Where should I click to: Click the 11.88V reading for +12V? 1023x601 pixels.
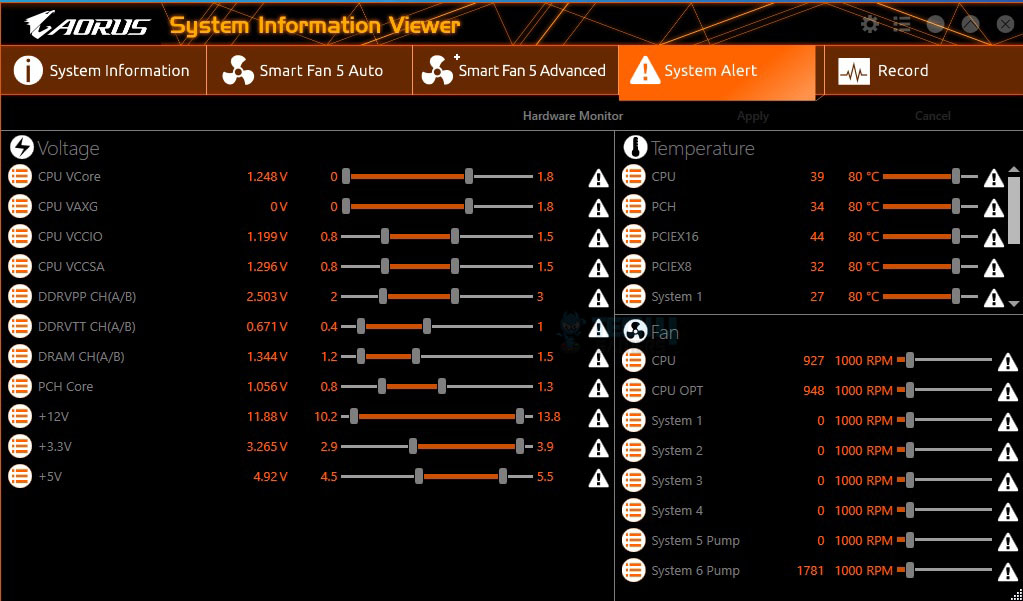267,416
